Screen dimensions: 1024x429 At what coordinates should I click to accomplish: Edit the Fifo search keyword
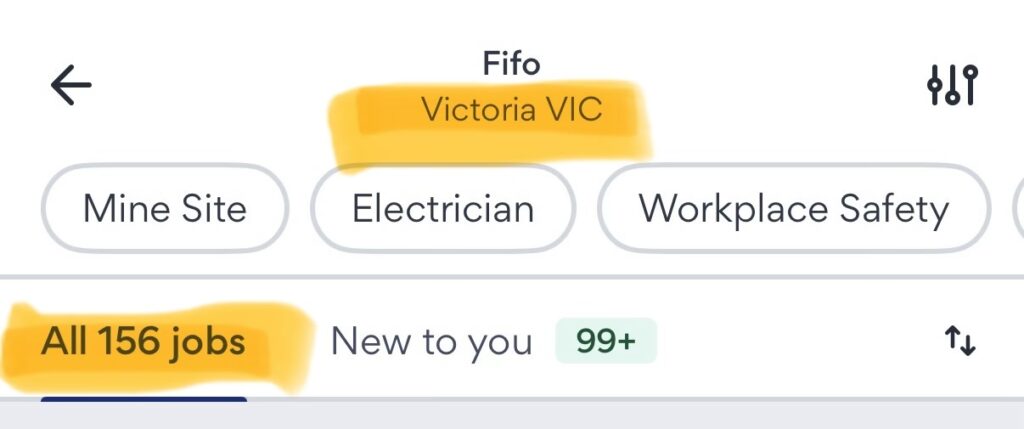click(511, 65)
